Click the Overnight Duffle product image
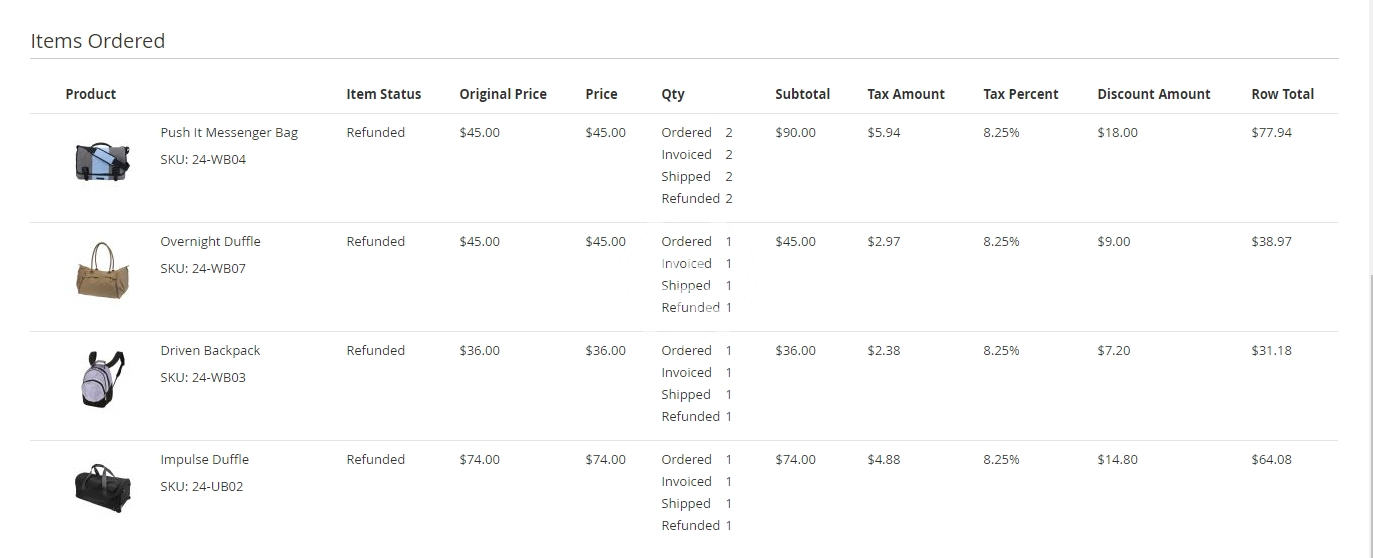The height and width of the screenshot is (558, 1373). point(103,269)
